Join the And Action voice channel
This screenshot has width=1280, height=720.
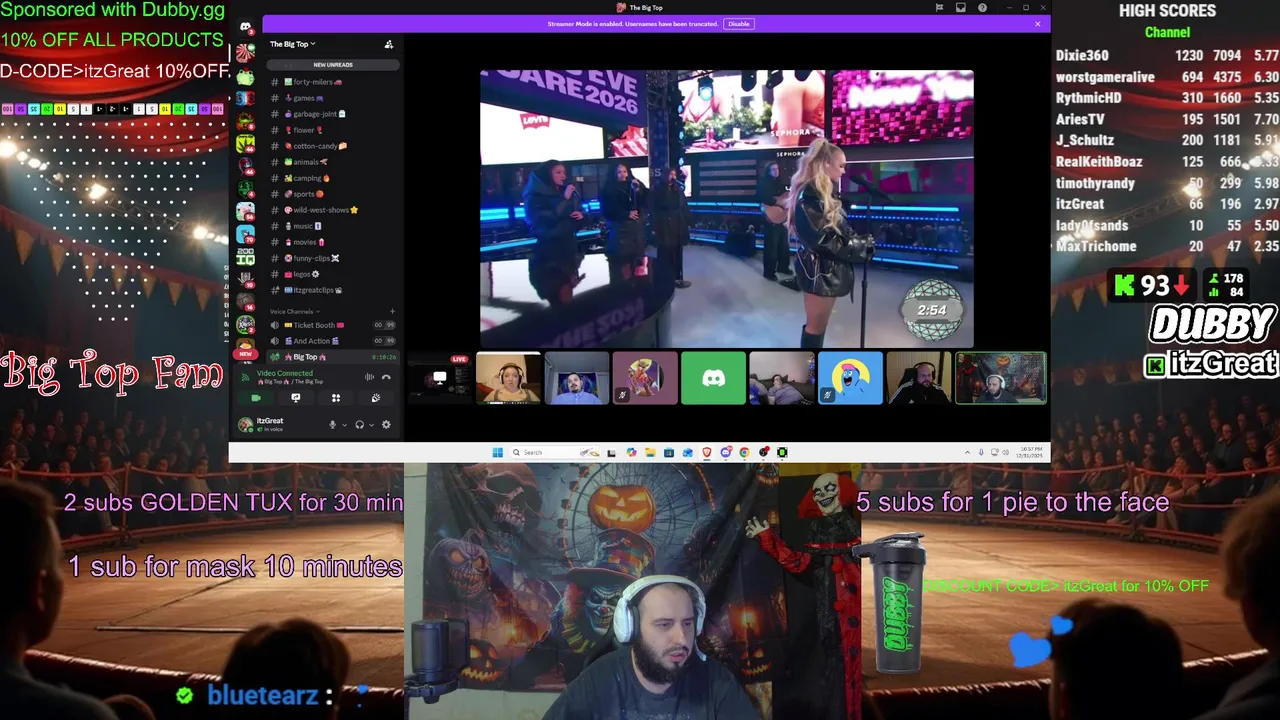coord(331,341)
